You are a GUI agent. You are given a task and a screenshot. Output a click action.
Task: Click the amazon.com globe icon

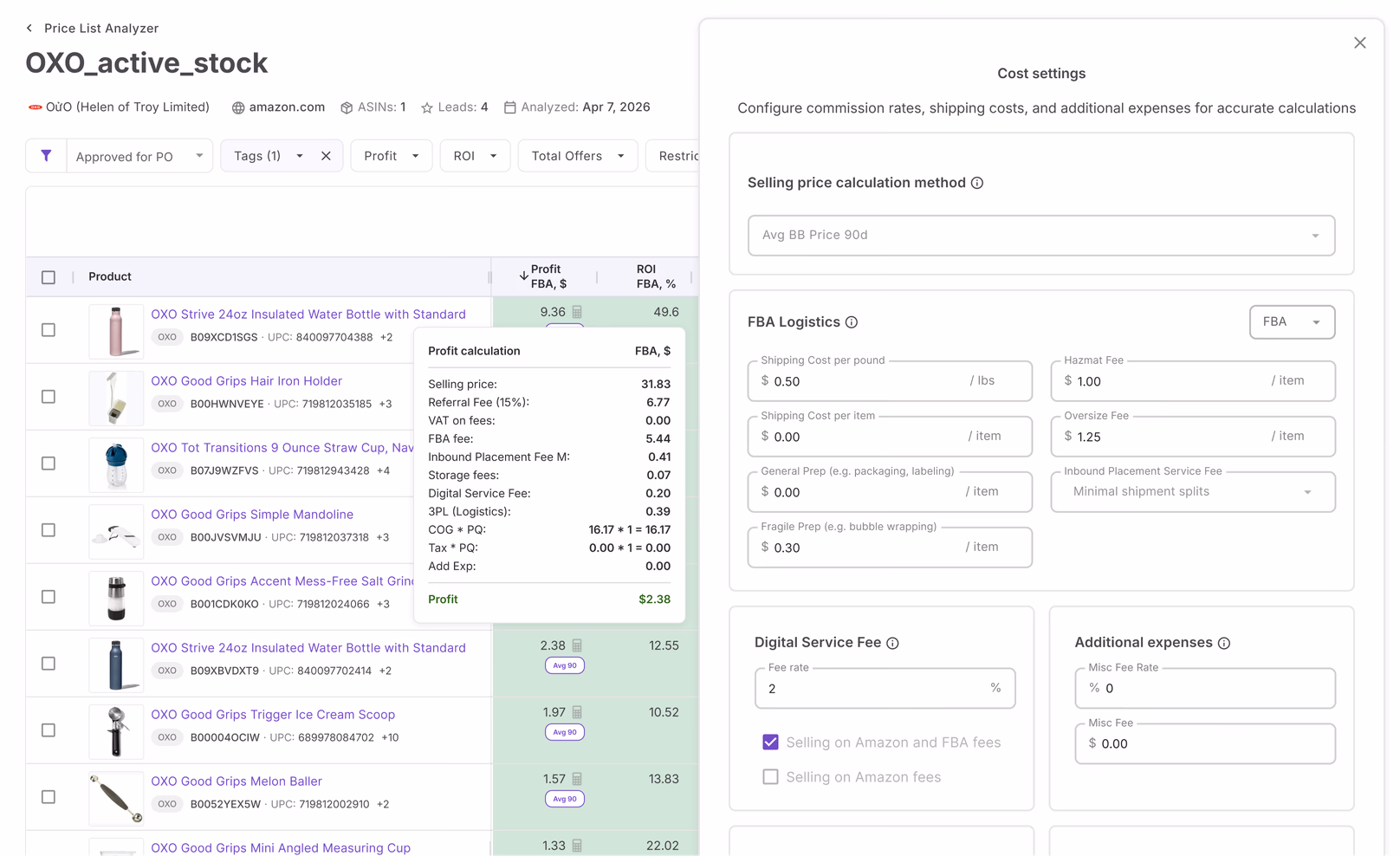point(238,107)
